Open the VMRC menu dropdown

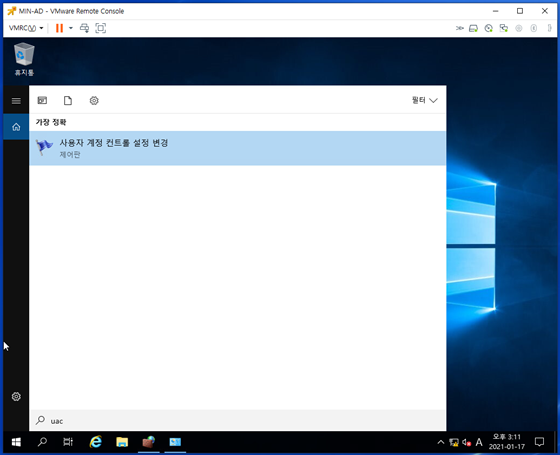[26, 28]
